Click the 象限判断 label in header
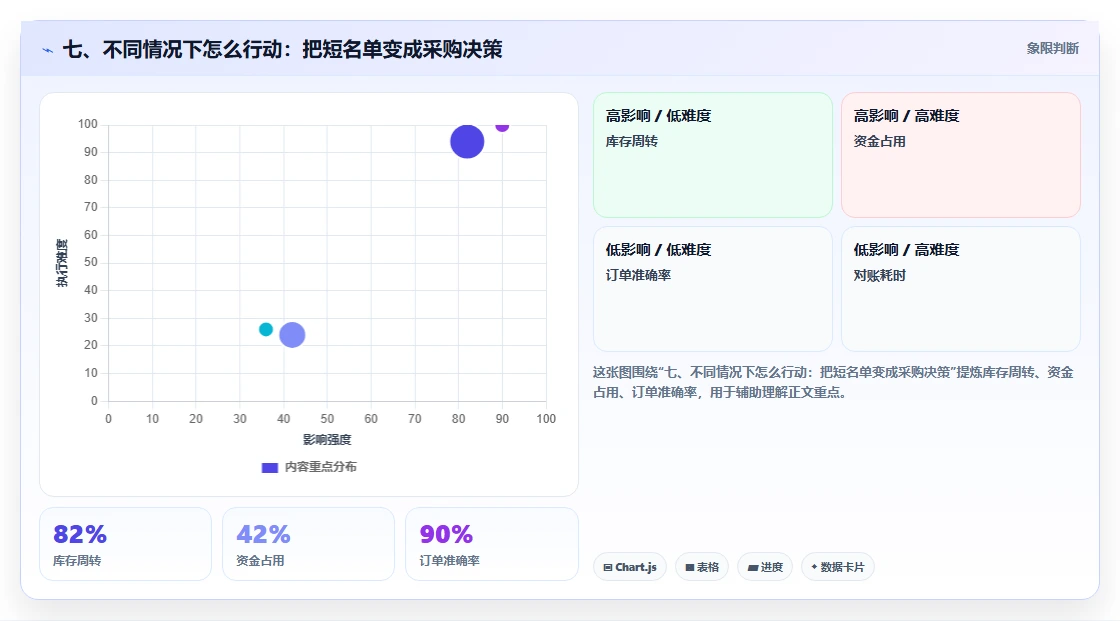1120x621 pixels. tap(1052, 49)
